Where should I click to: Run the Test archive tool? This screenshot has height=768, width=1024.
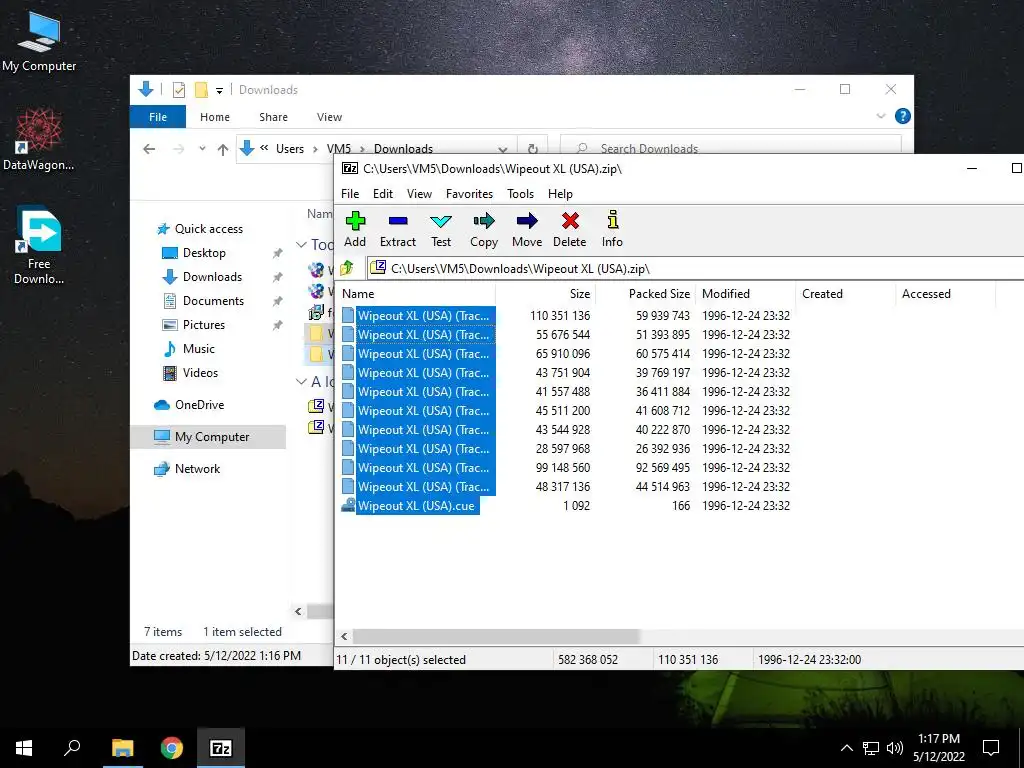pos(441,229)
